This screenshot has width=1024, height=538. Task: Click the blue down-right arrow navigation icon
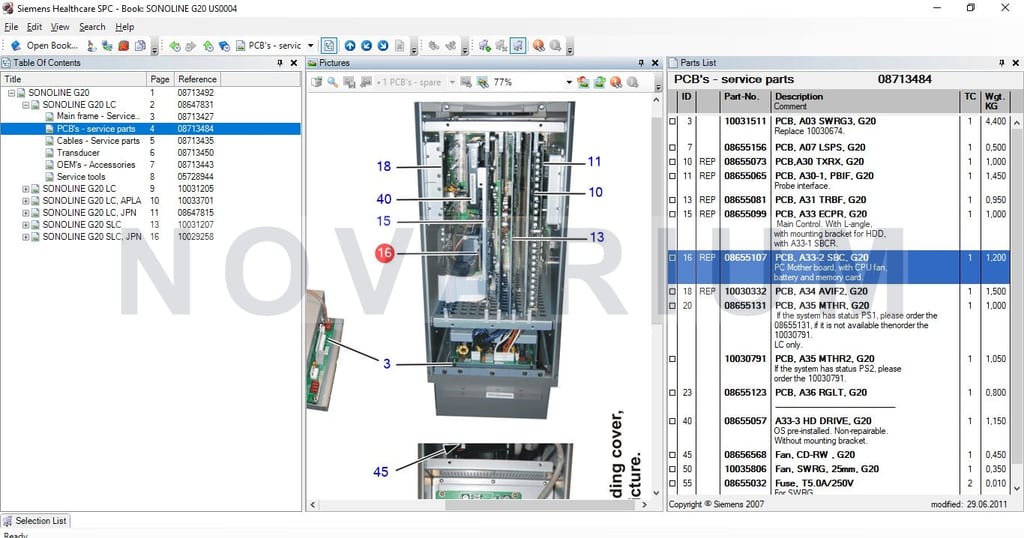383,46
